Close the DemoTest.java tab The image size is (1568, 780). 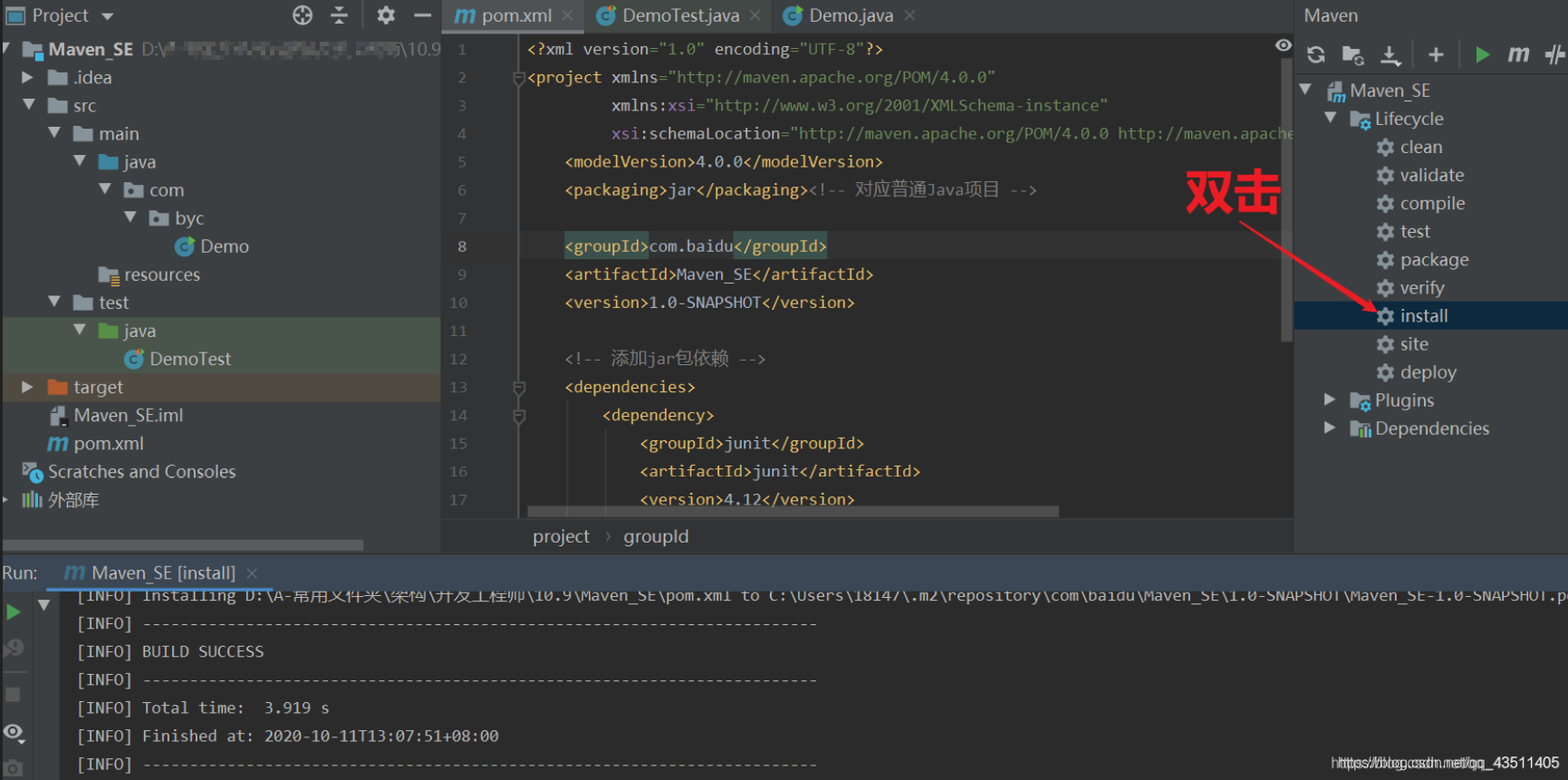pyautogui.click(x=754, y=15)
